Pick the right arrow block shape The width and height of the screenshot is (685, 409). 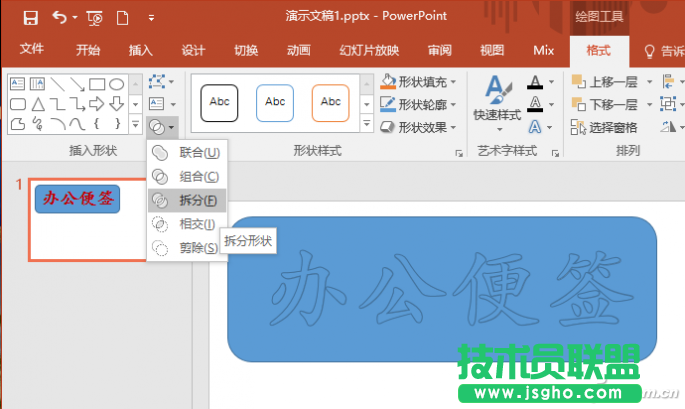tap(97, 104)
